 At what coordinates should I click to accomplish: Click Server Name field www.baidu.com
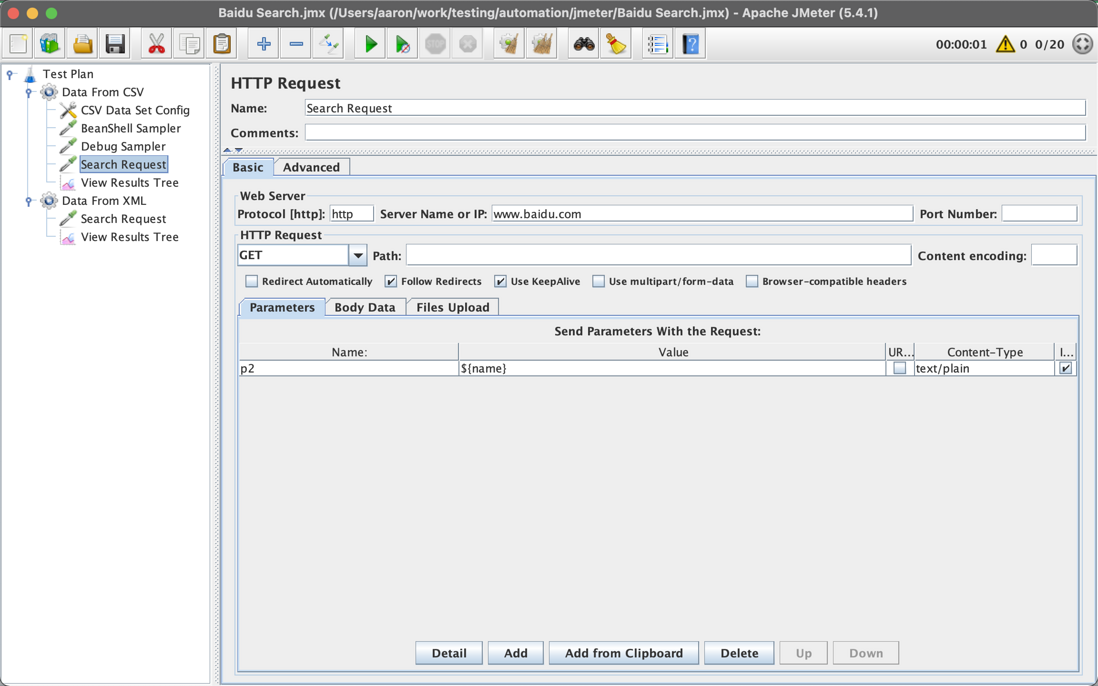tap(702, 214)
